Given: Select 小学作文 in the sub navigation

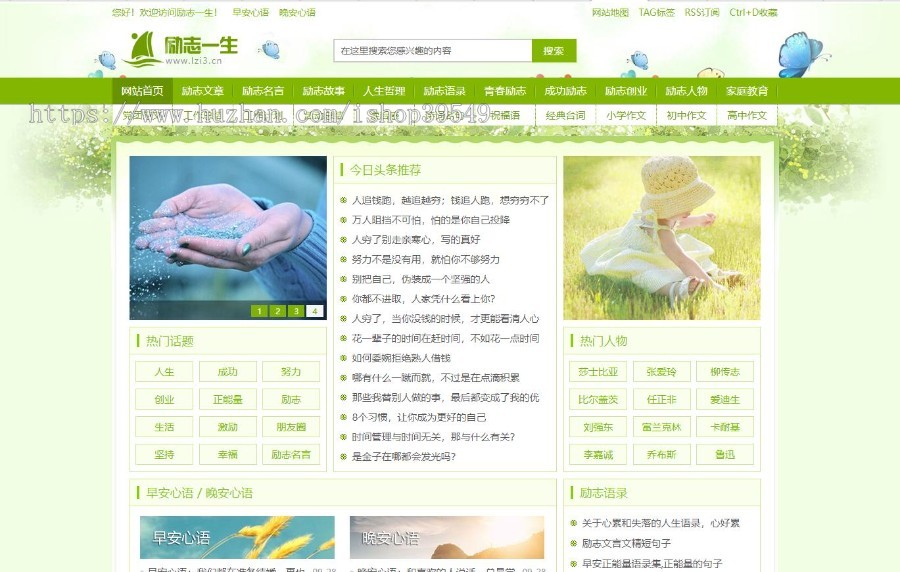Looking at the screenshot, I should [626, 115].
